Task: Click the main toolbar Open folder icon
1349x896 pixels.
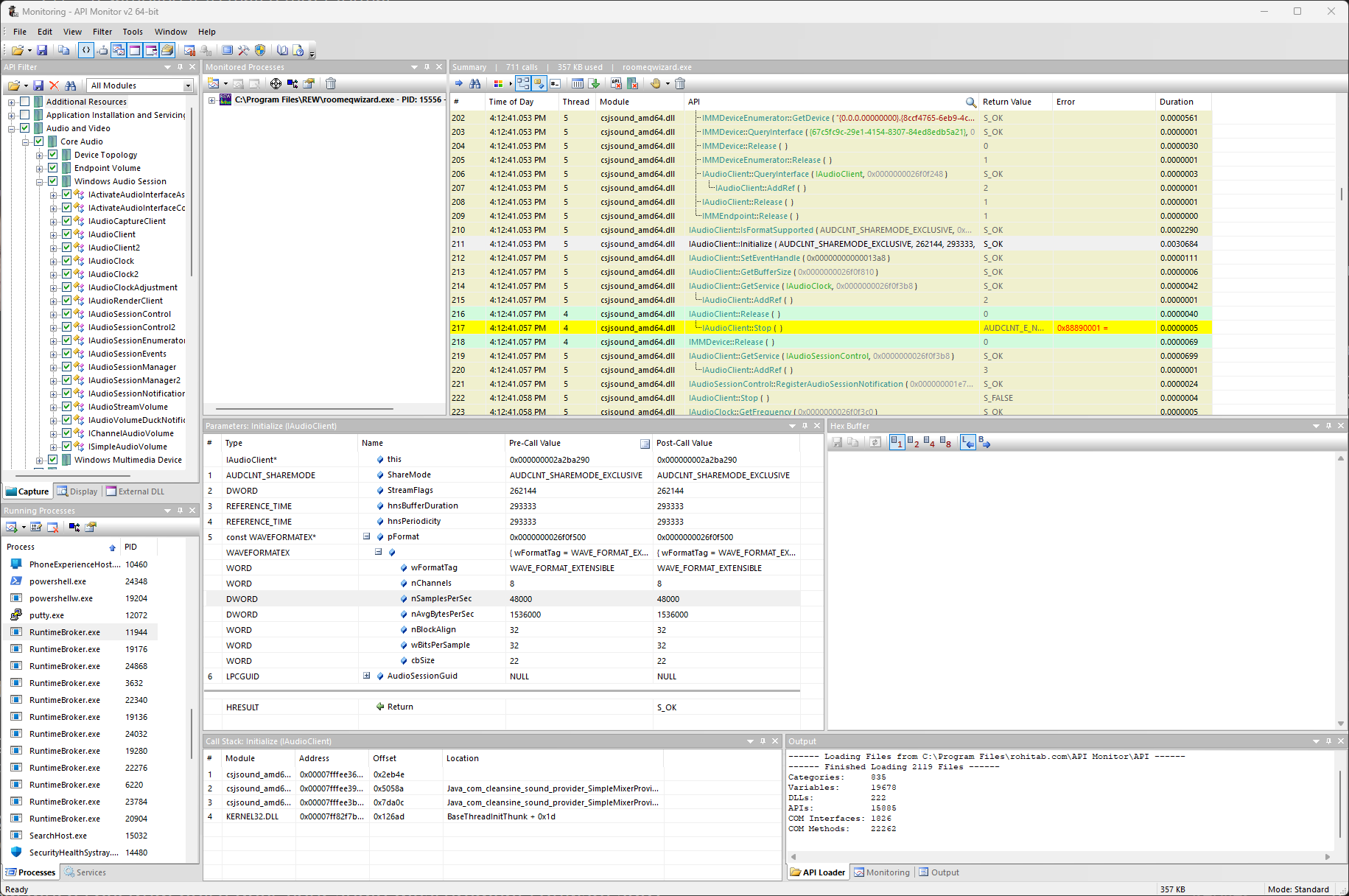Action: pos(17,50)
